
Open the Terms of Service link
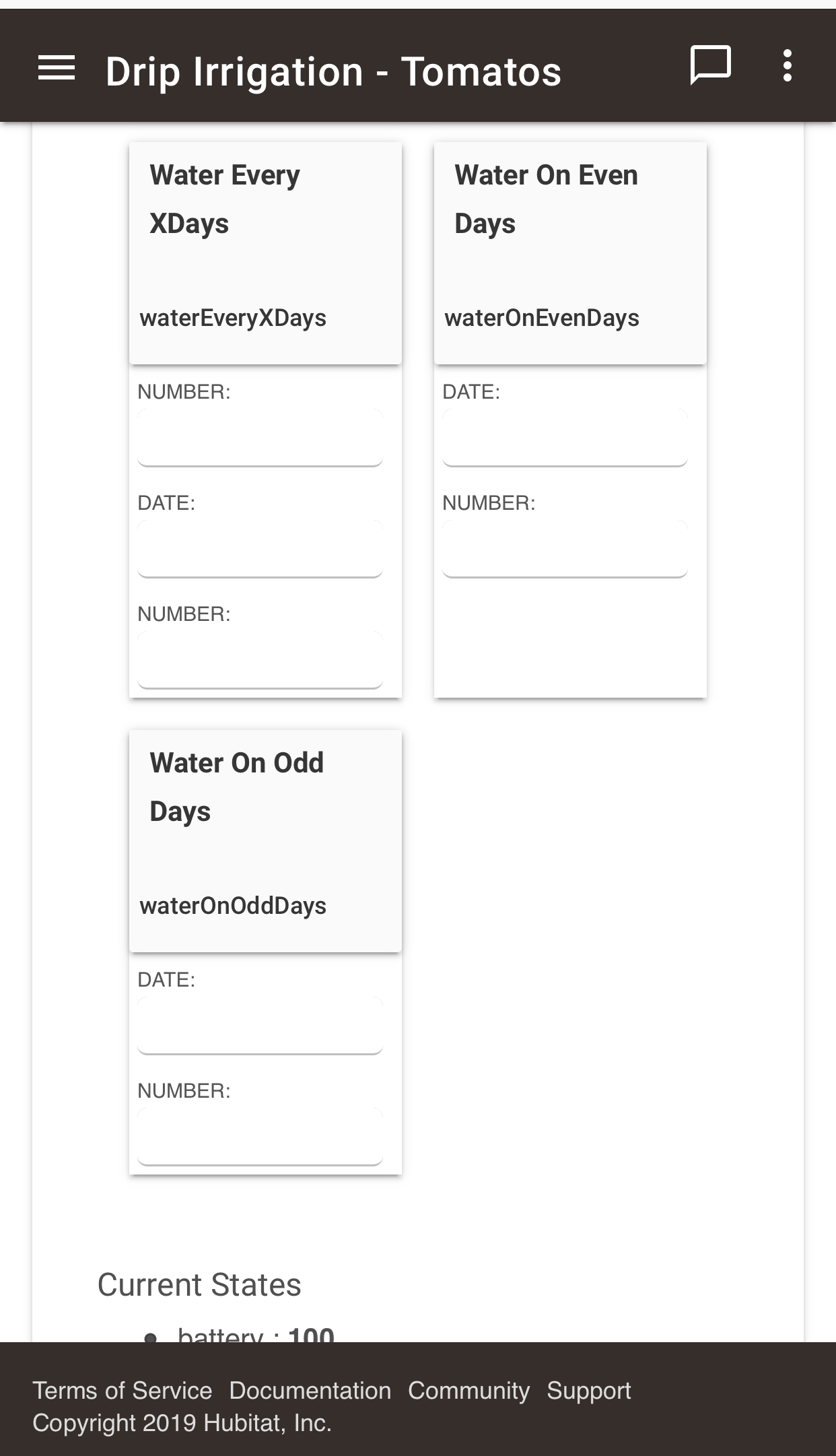click(122, 1391)
